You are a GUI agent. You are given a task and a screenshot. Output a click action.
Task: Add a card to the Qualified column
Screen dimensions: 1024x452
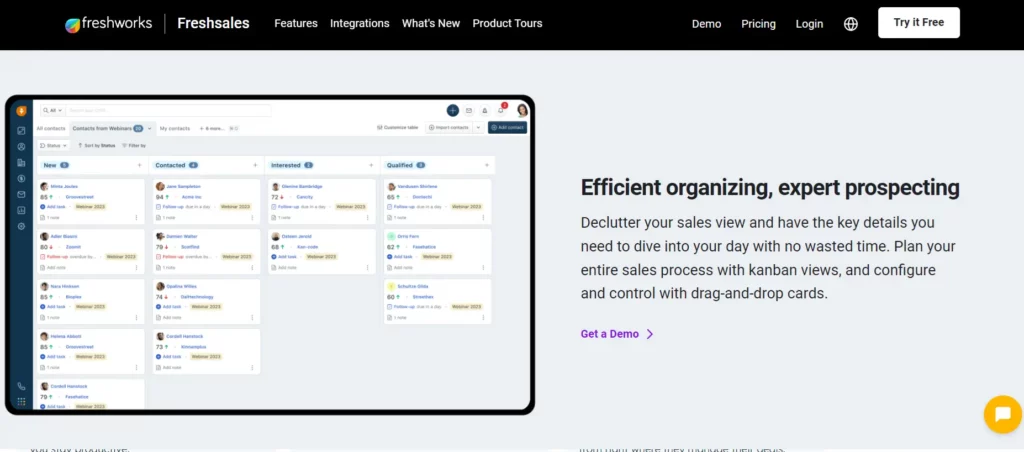487,165
